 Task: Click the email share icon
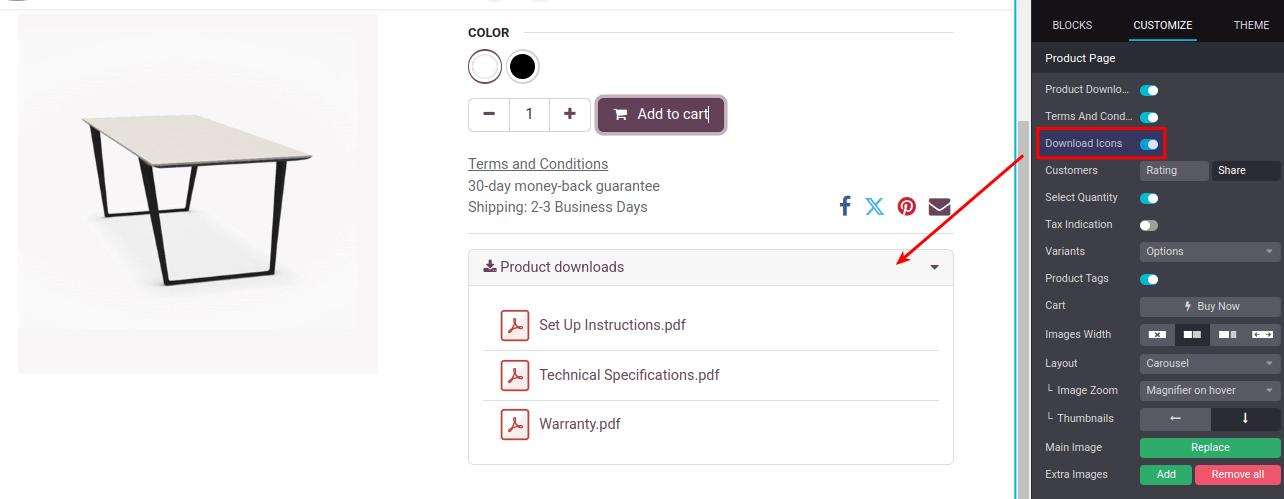click(939, 206)
